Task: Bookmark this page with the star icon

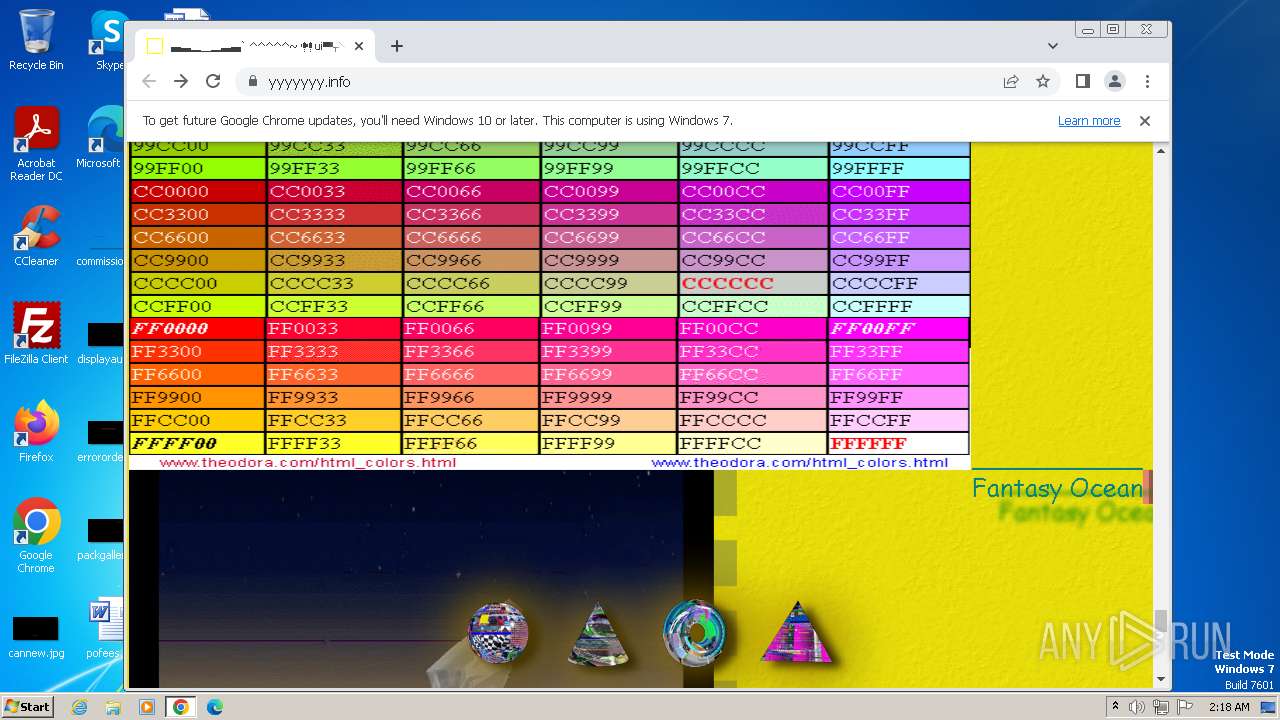Action: click(x=1043, y=82)
